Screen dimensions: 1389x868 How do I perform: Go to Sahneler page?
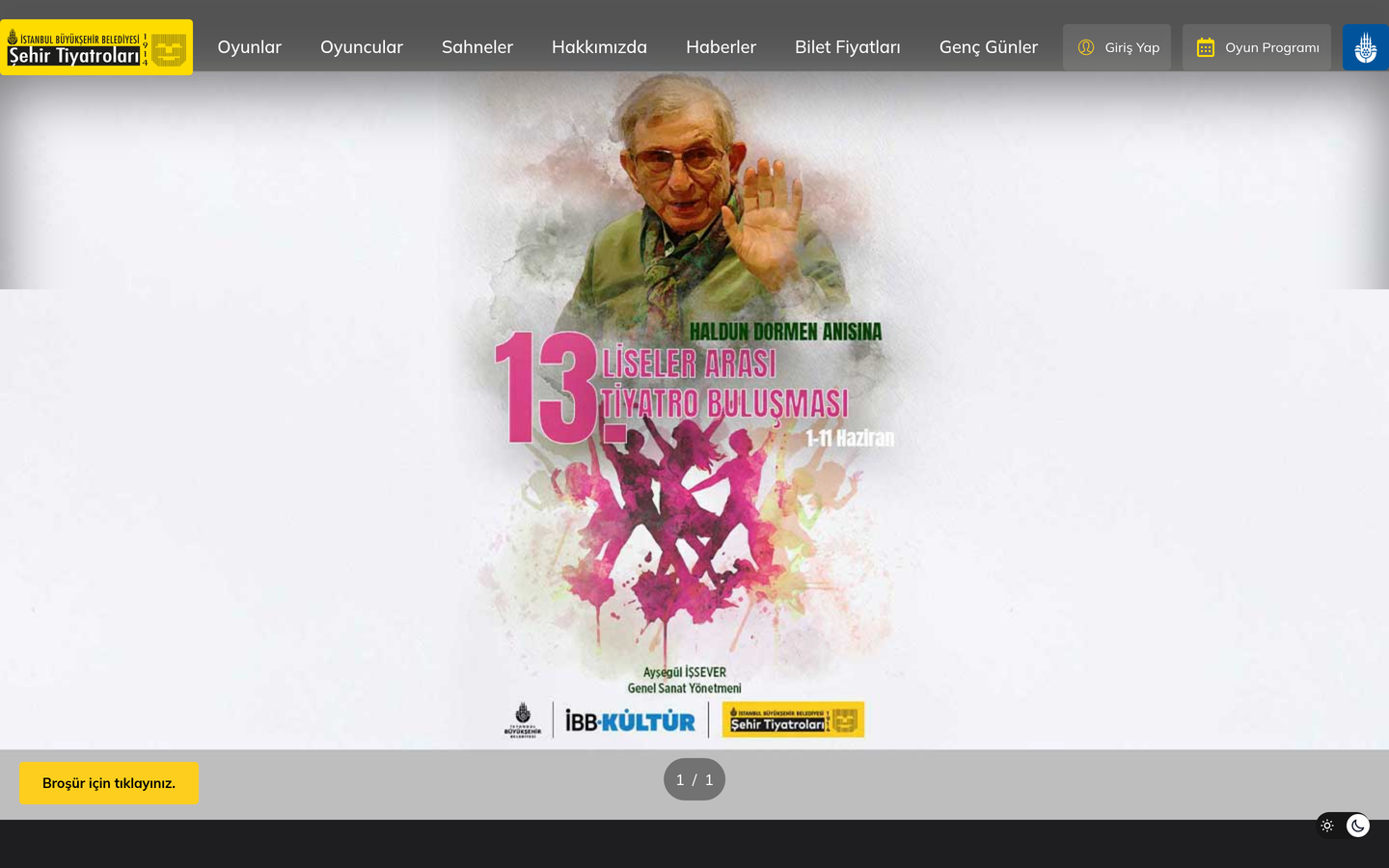click(477, 47)
